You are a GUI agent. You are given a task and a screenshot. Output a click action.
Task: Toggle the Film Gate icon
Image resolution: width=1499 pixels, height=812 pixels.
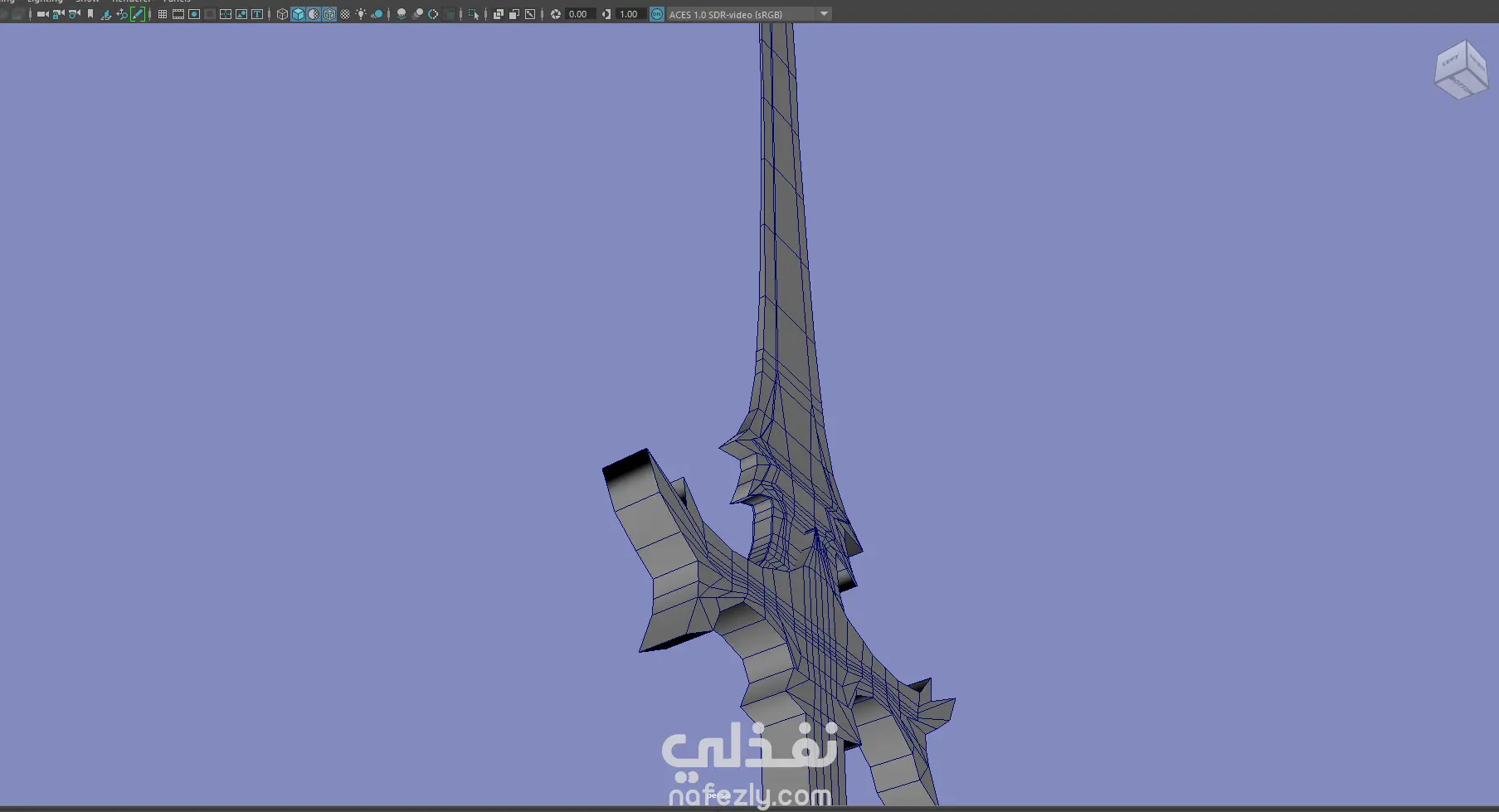(178, 14)
